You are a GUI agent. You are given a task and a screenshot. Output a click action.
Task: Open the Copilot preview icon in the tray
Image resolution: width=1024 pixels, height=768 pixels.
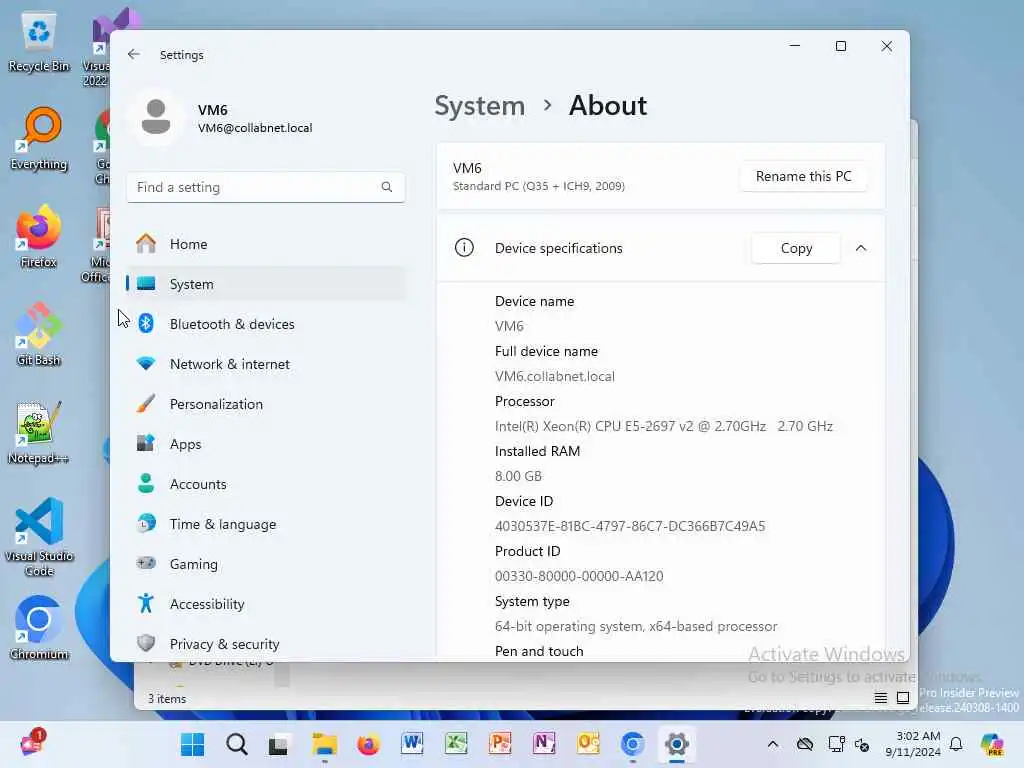(992, 744)
